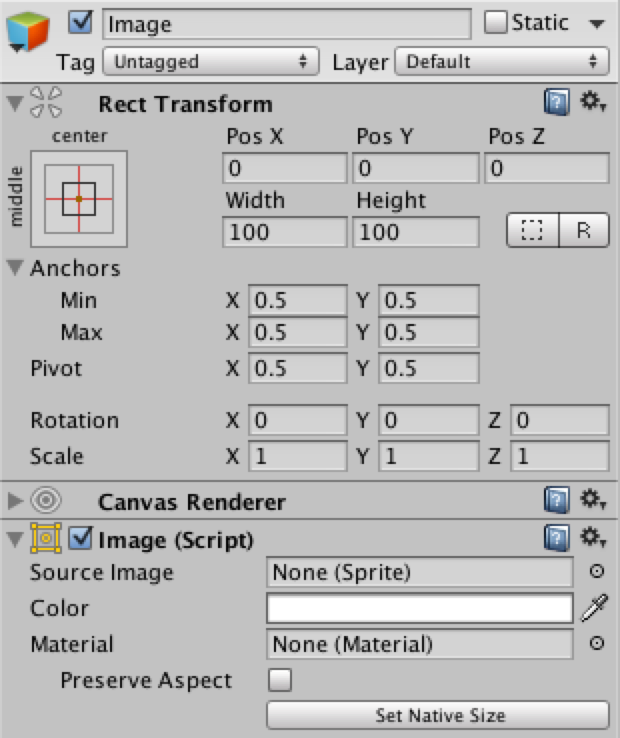620x738 pixels.
Task: Toggle the GameObject active checkbox
Action: click(83, 22)
